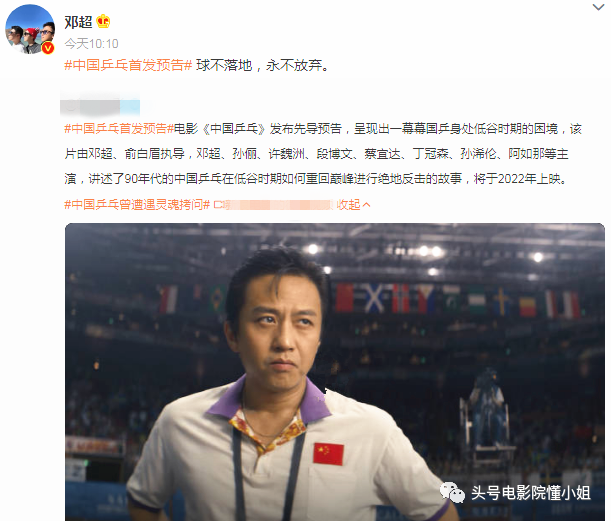Viewport: 611px width, 521px height.
Task: Click the blurred video link after hashtag
Action: point(274,204)
